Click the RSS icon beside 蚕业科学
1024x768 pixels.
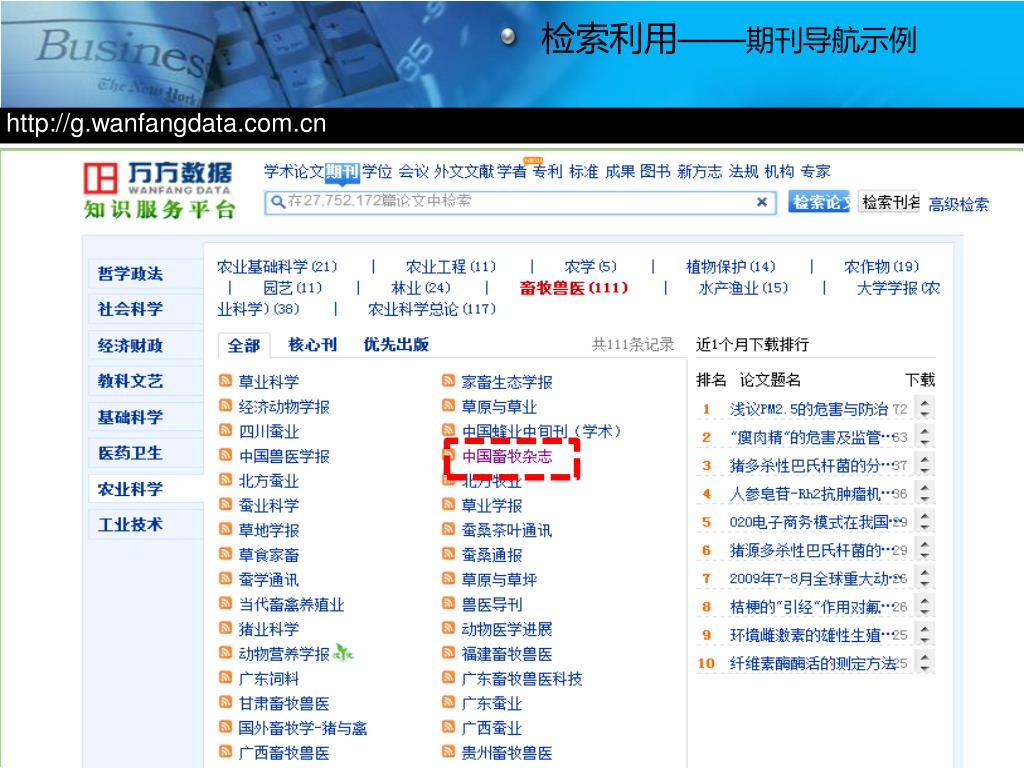pos(225,504)
